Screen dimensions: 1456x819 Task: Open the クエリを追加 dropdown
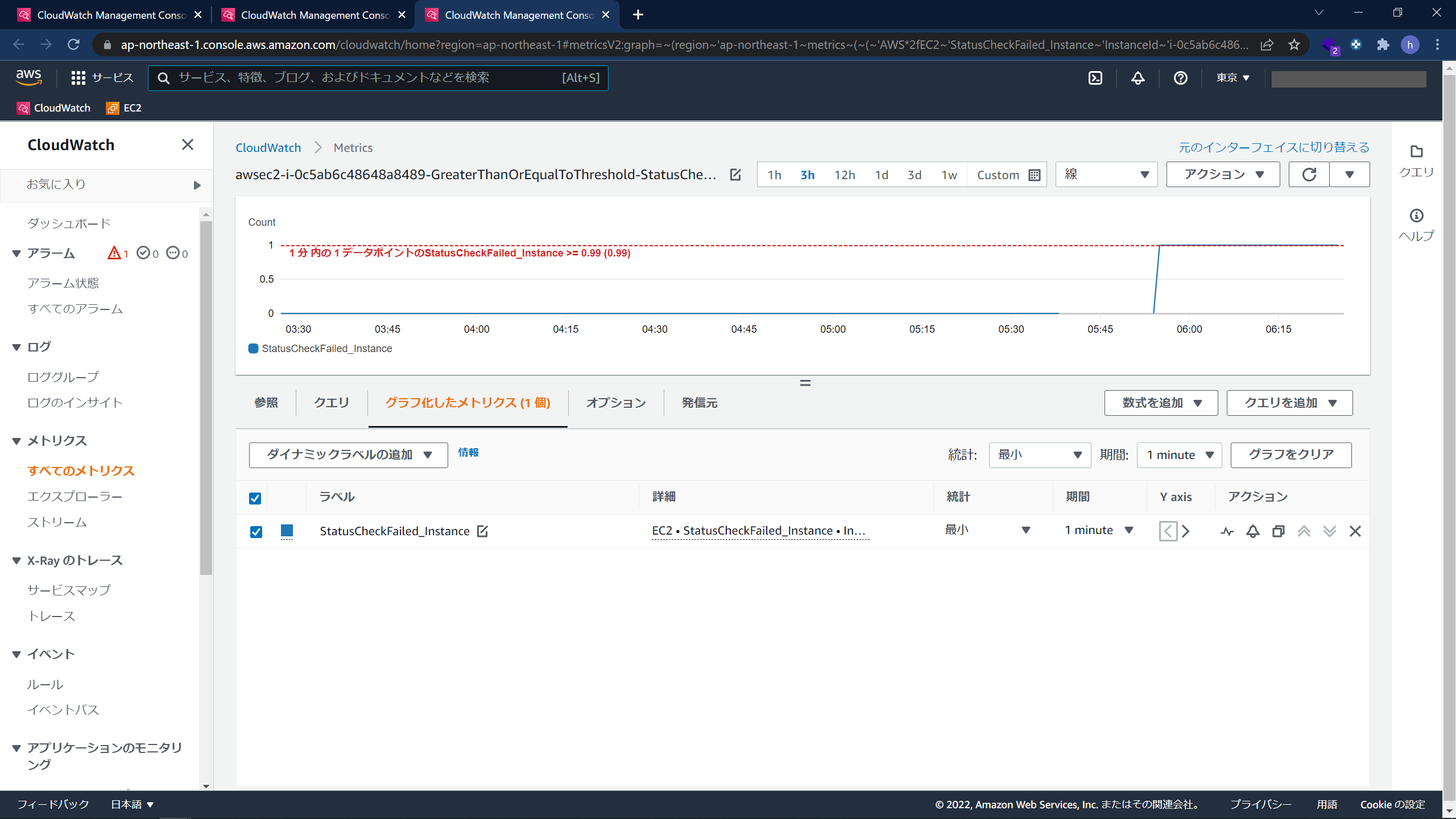[x=1289, y=403]
